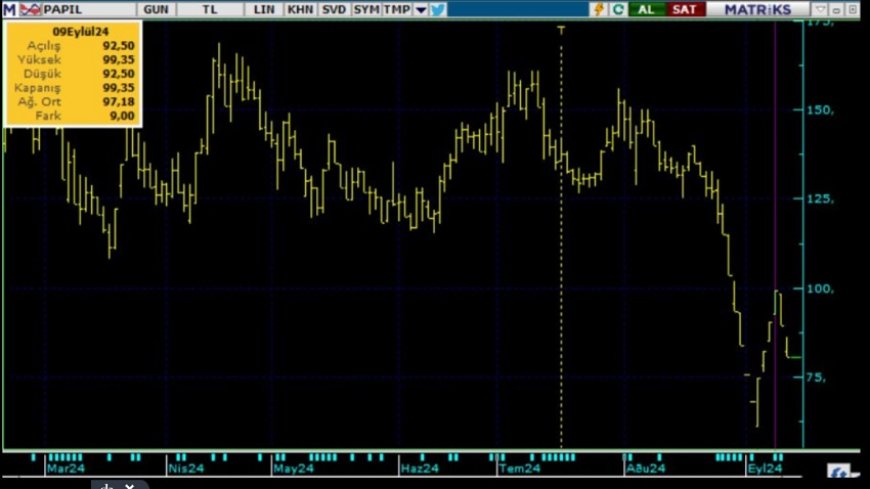
Task: Expand the blue down-arrow toolbar menu
Action: click(421, 9)
